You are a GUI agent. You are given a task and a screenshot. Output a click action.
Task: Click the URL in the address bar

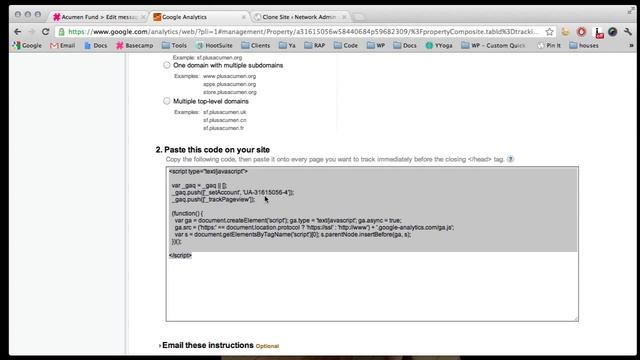[x=303, y=32]
